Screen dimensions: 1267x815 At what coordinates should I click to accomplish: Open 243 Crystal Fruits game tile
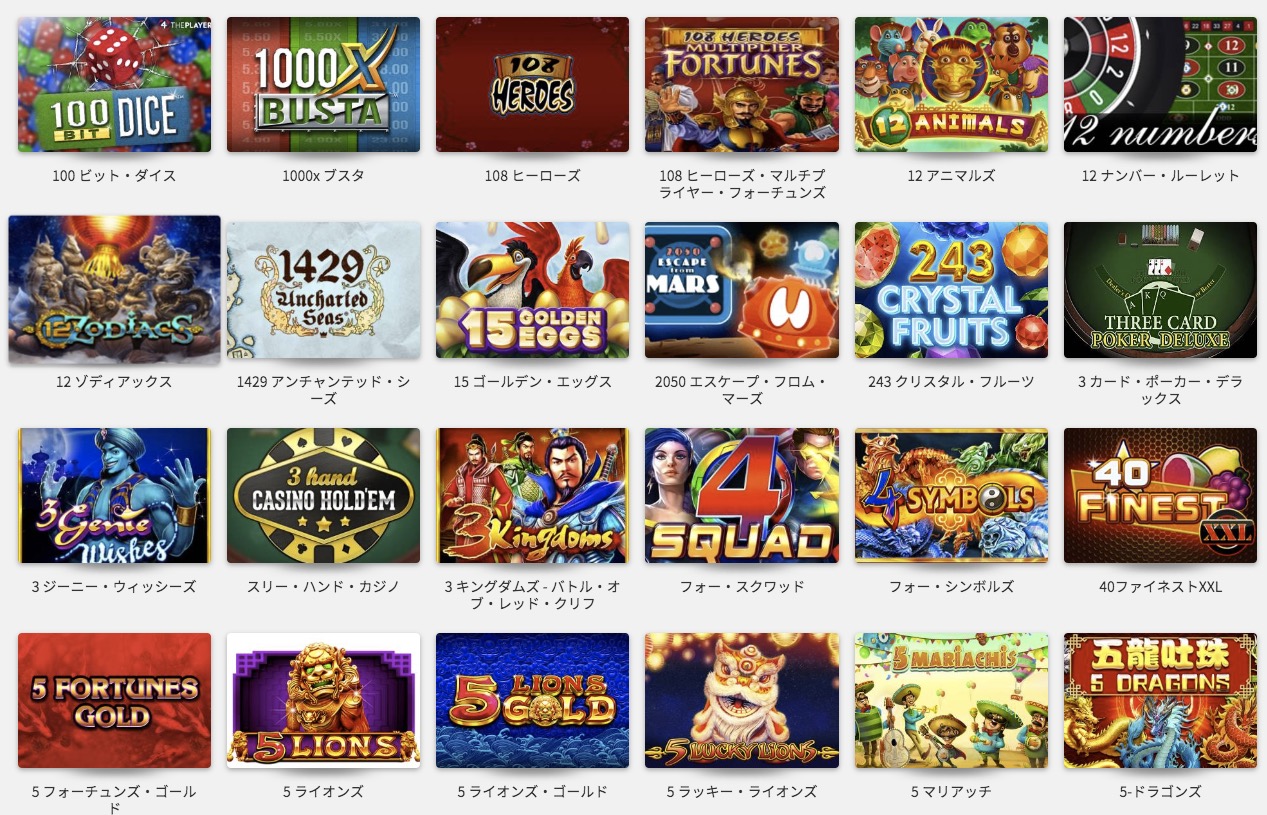951,290
